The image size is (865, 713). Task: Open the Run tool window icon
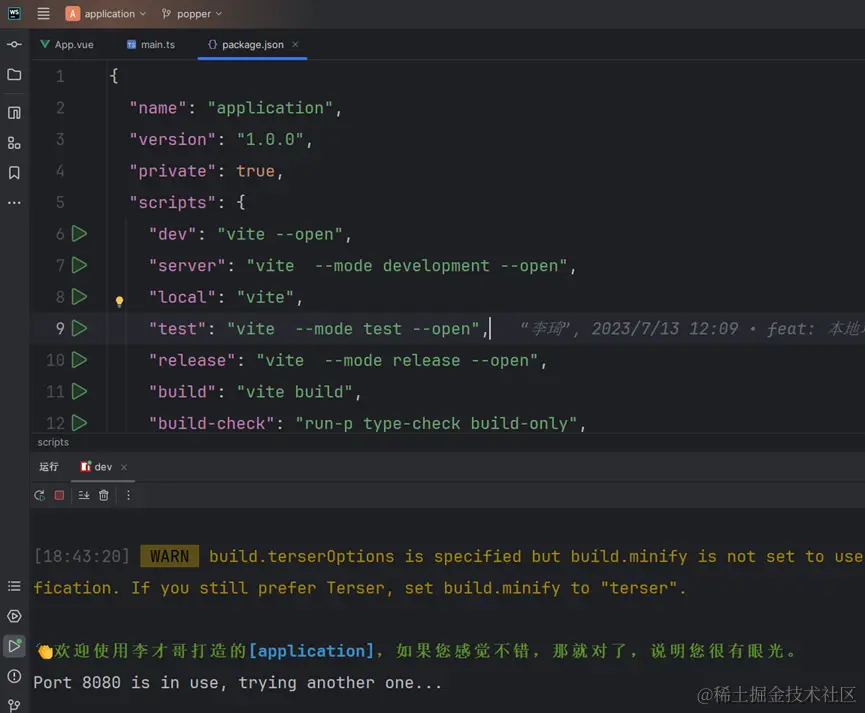pos(14,646)
